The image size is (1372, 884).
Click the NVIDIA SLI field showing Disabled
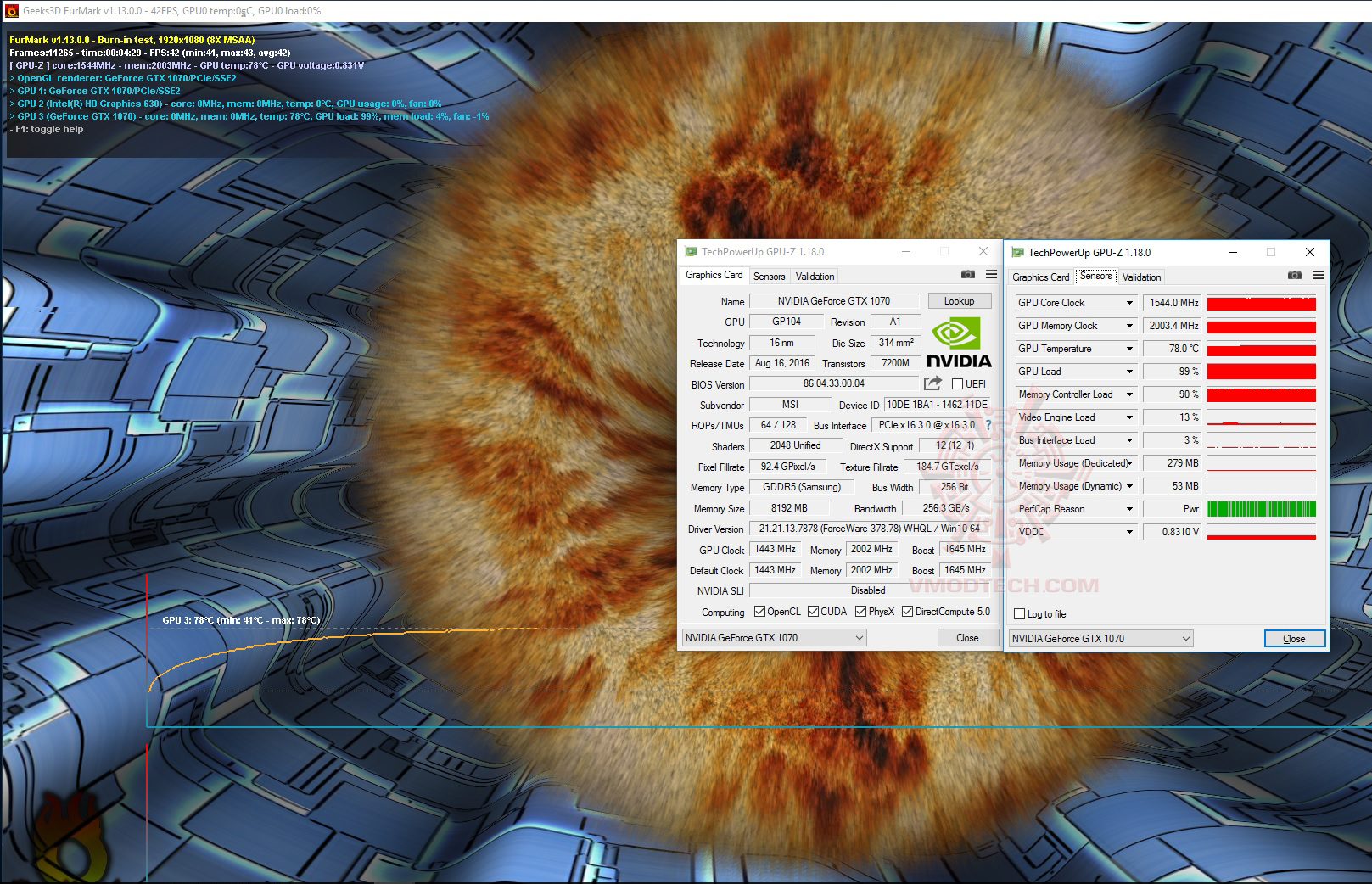(x=870, y=590)
